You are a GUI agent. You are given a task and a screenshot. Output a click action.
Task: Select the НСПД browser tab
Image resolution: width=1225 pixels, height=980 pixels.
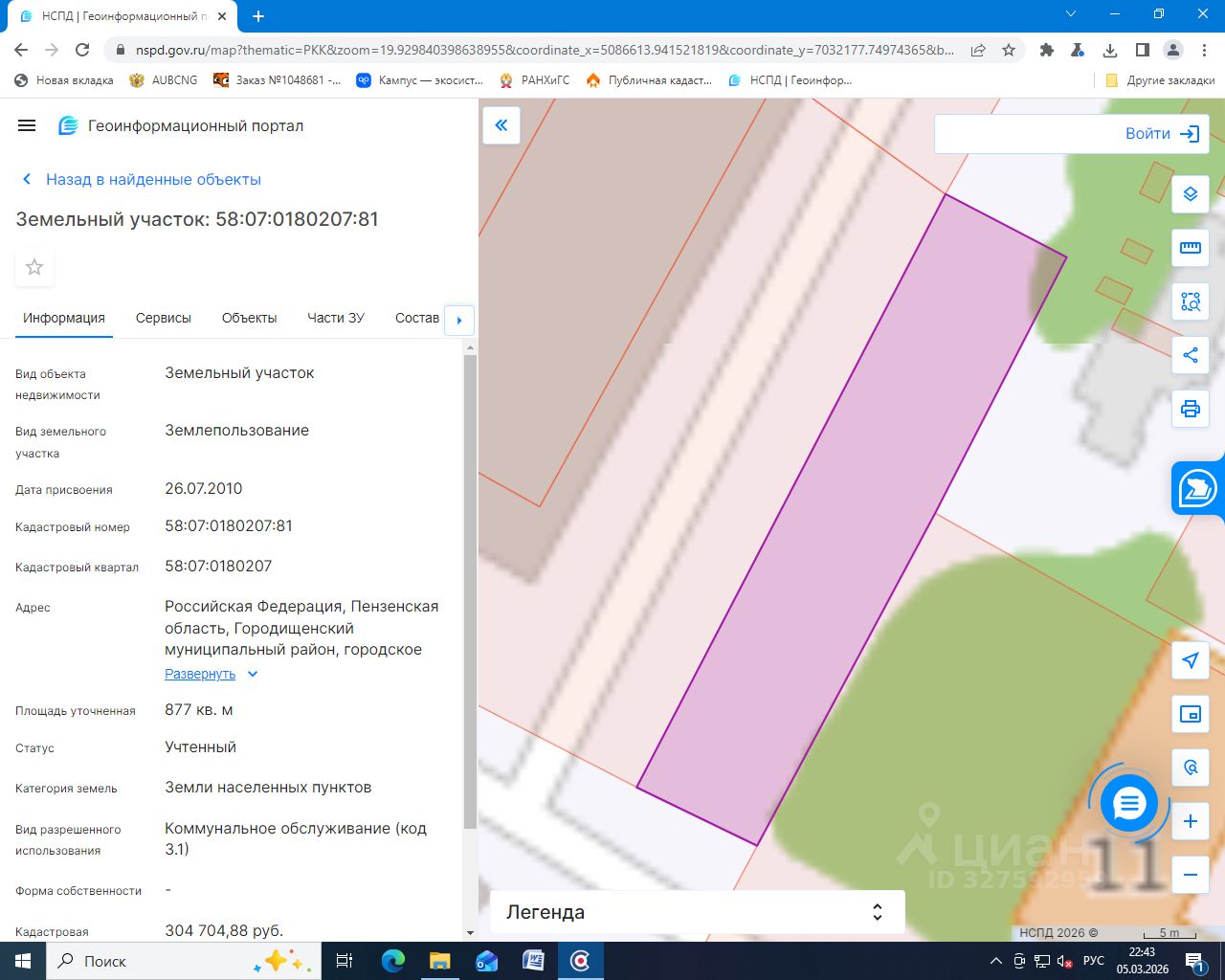122,16
